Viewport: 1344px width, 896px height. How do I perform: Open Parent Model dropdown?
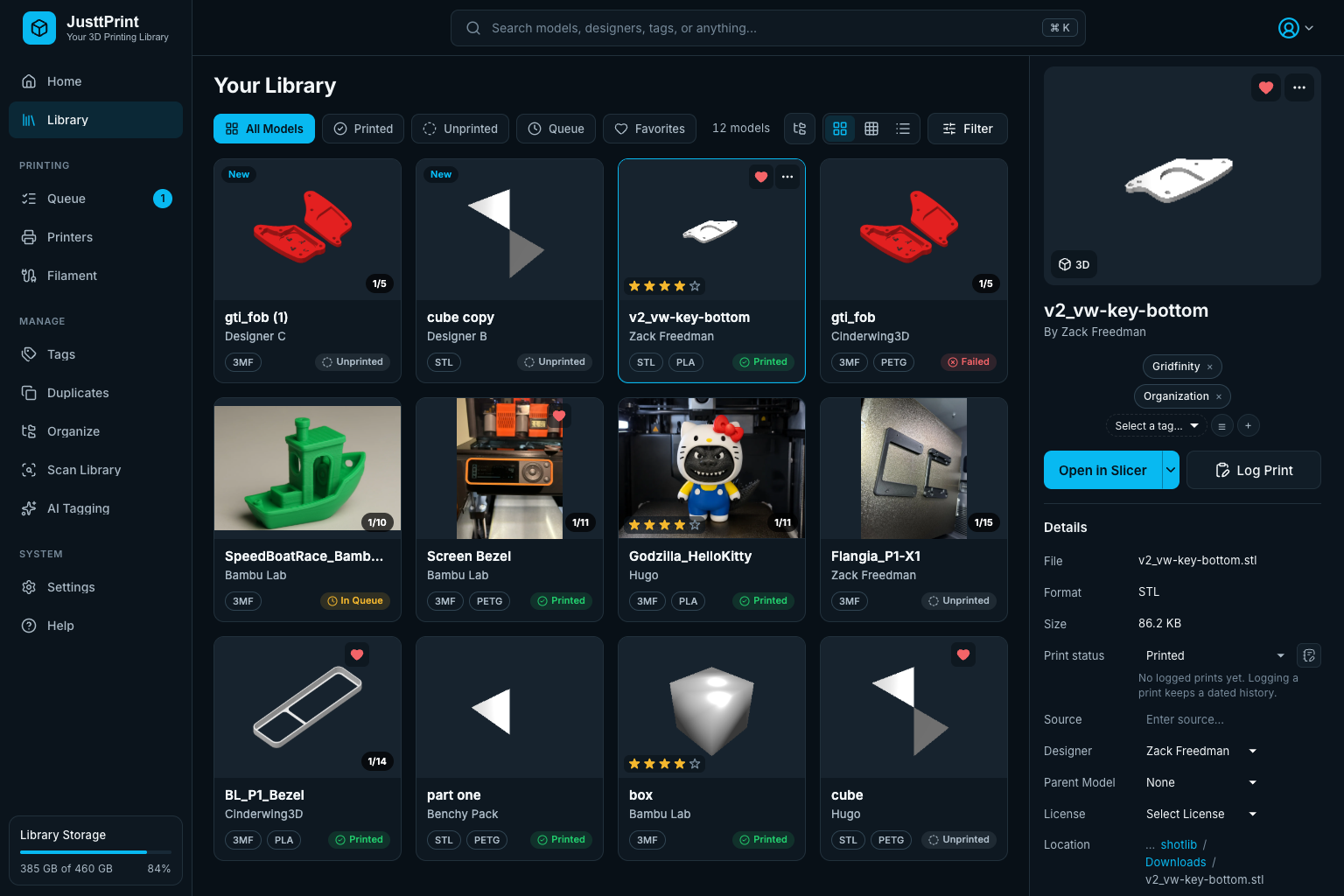click(1201, 782)
